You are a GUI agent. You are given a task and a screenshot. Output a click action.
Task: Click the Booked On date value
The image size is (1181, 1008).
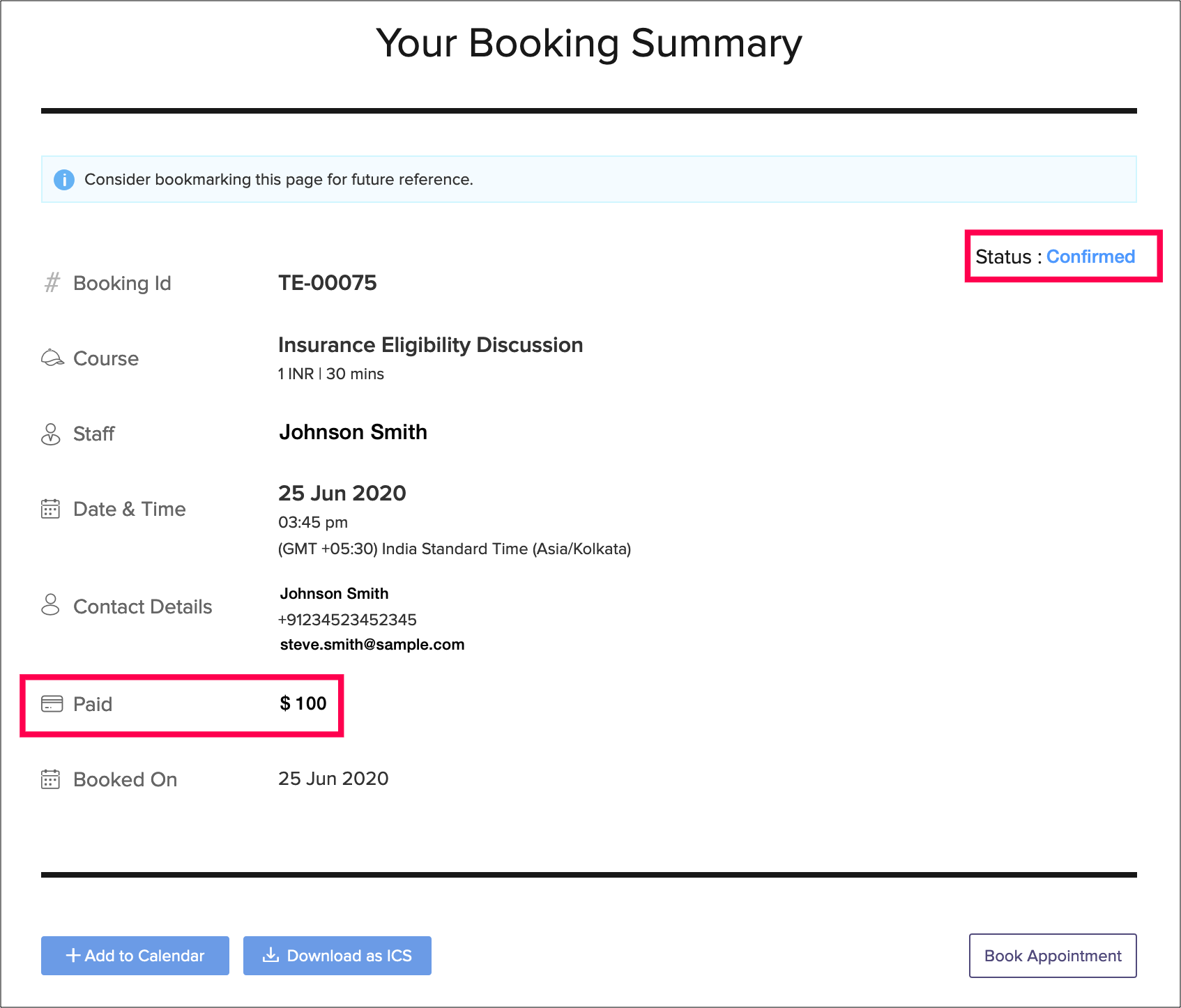point(333,779)
